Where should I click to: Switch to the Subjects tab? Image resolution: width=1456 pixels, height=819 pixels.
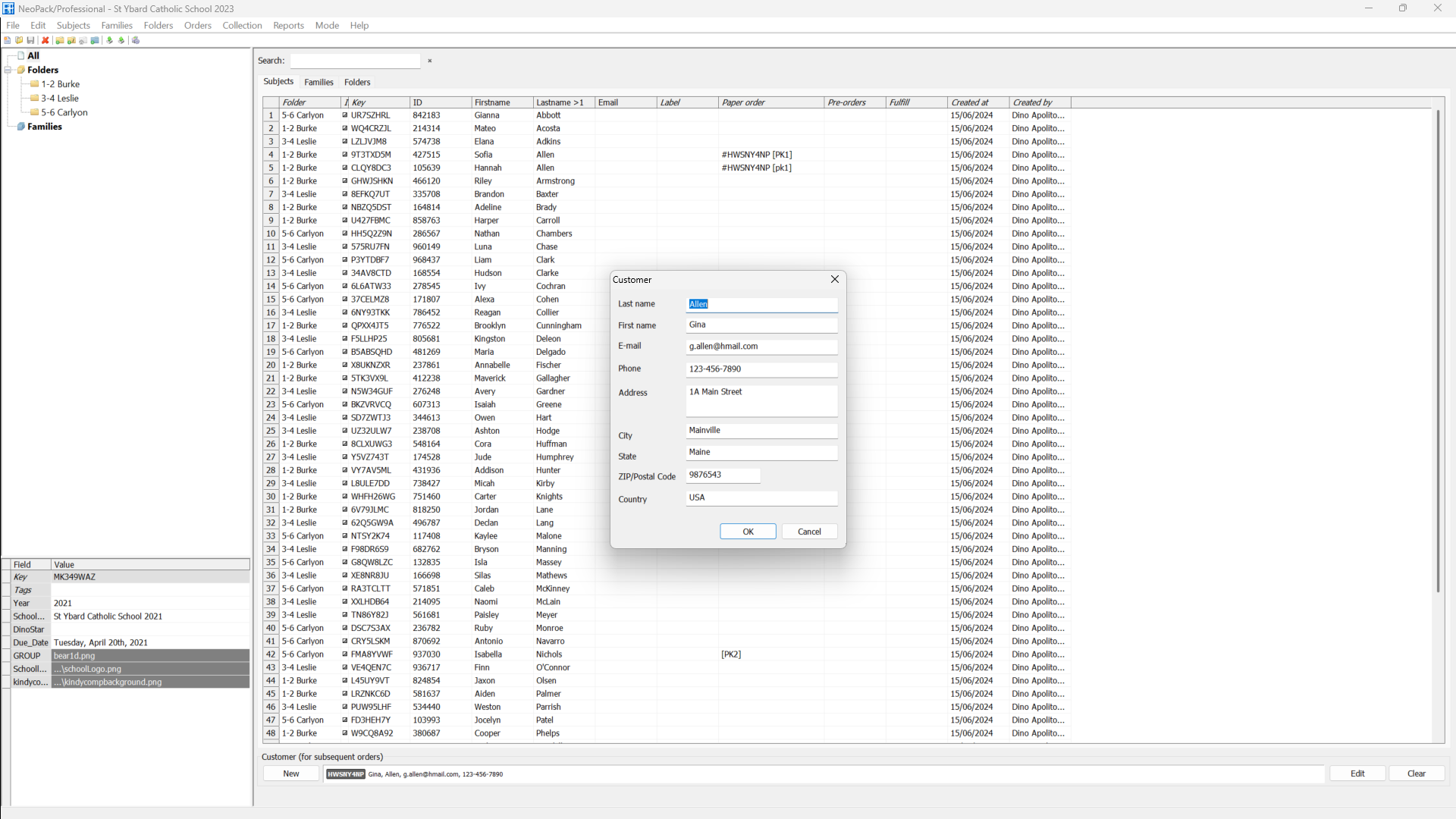pyautogui.click(x=278, y=81)
